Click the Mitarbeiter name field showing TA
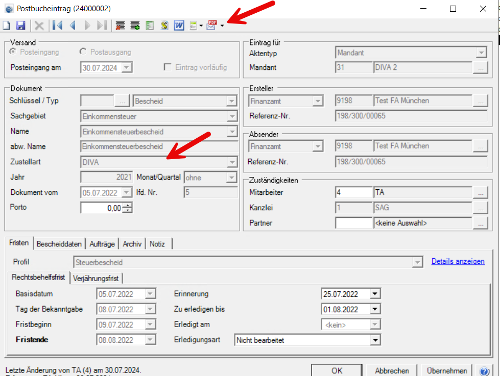The image size is (500, 376). point(423,192)
